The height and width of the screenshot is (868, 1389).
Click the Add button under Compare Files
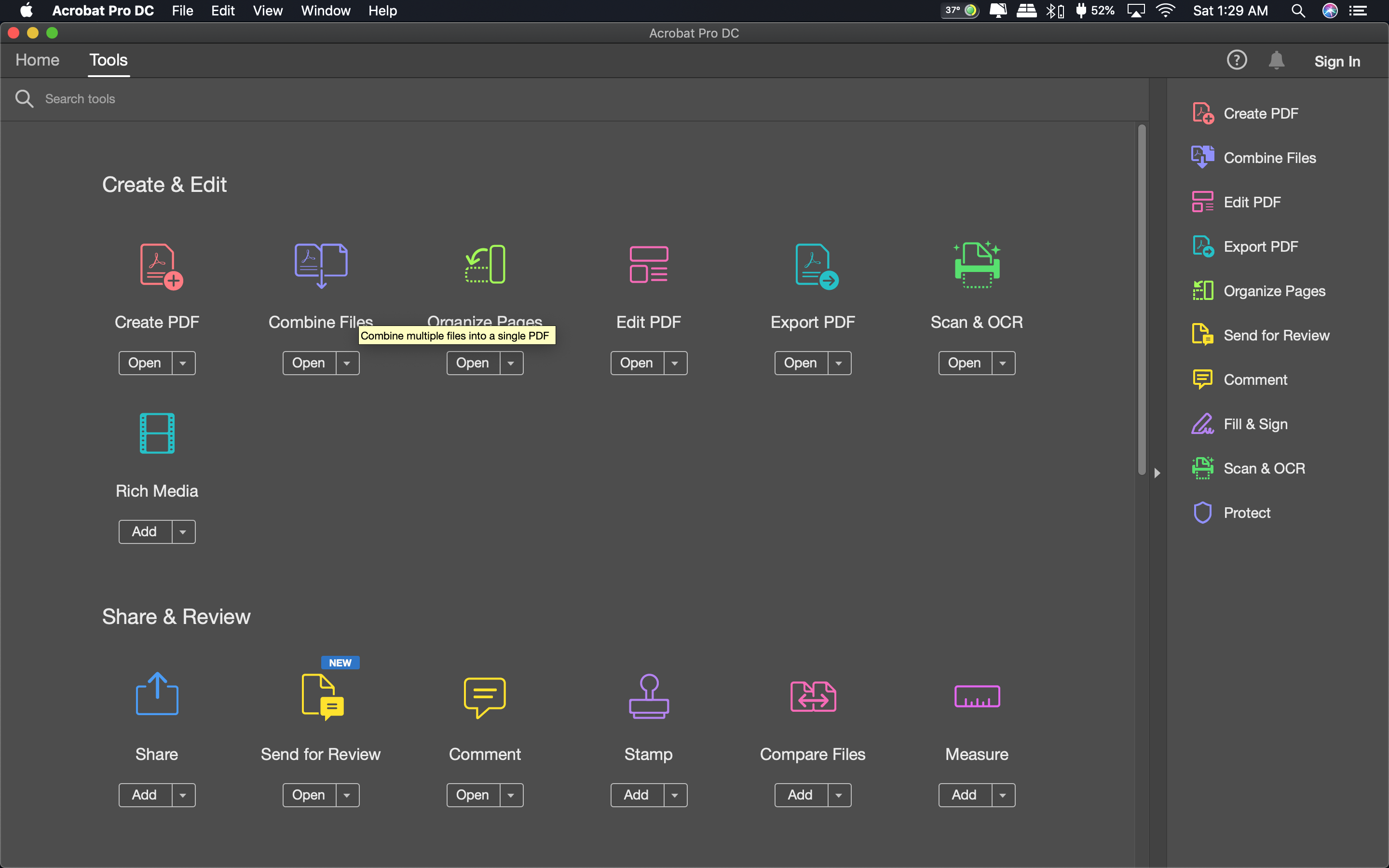tap(801, 795)
